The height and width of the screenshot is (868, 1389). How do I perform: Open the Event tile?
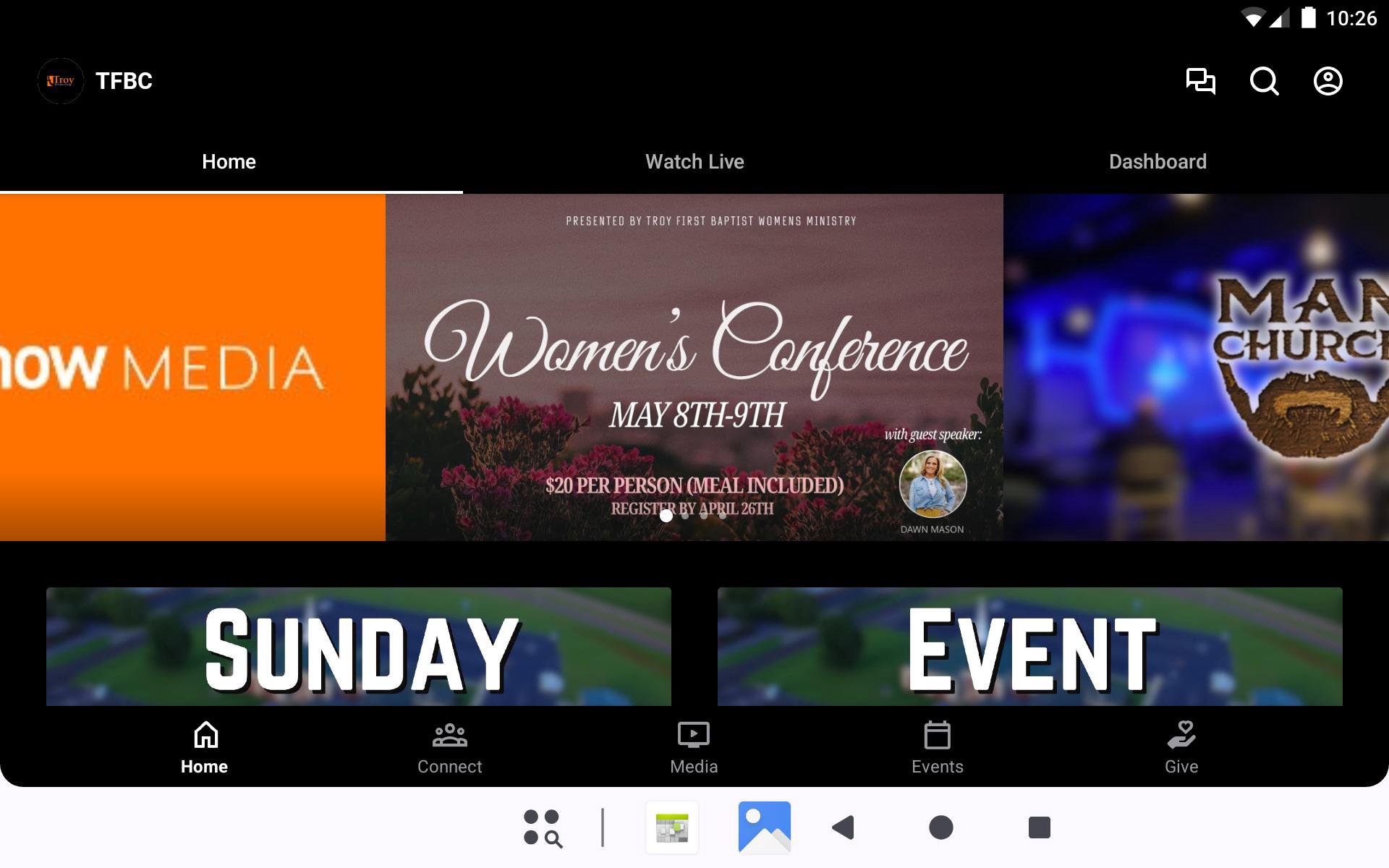pos(1029,646)
